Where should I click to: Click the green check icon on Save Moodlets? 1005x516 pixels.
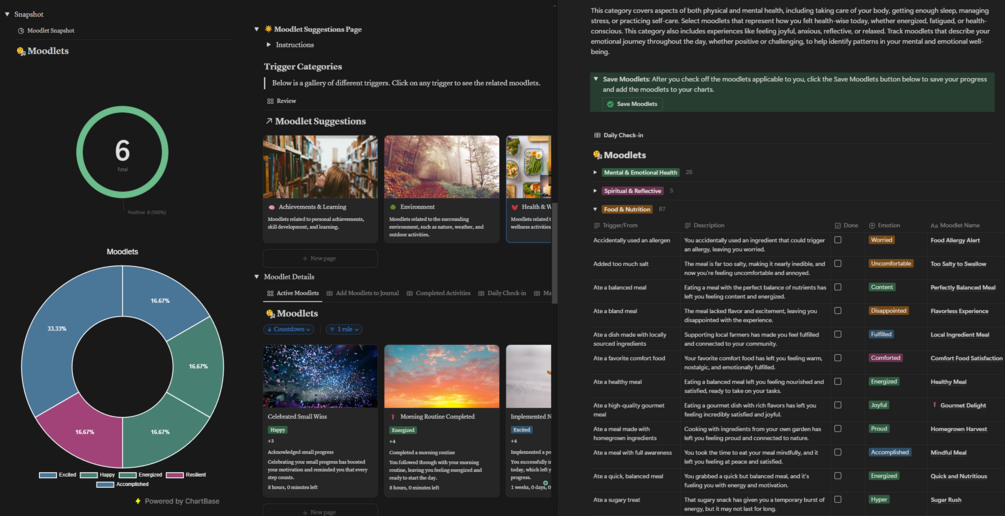610,104
